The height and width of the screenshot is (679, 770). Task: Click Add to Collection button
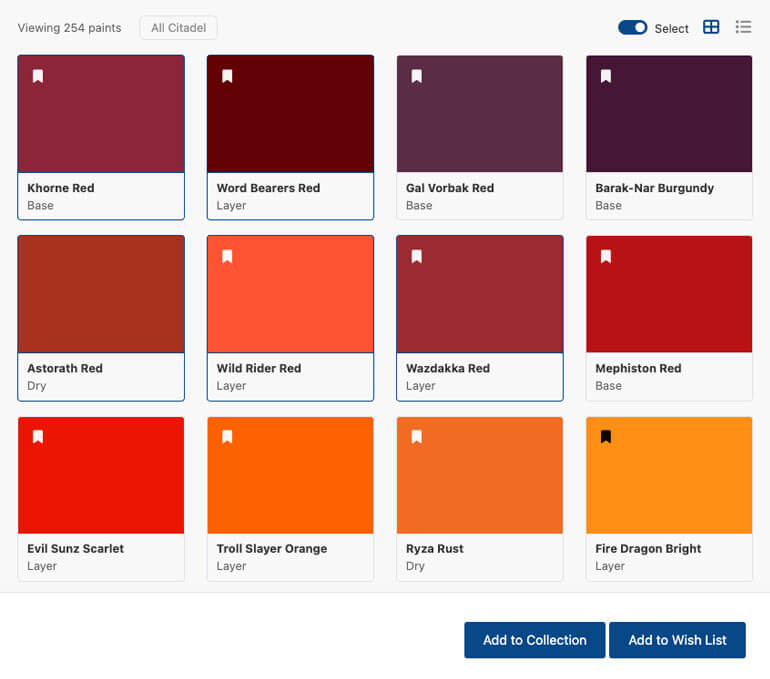(x=535, y=640)
